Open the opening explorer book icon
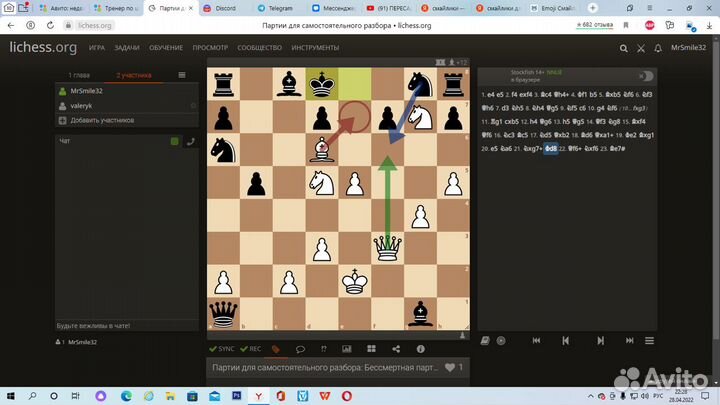The width and height of the screenshot is (720, 405). 487,340
